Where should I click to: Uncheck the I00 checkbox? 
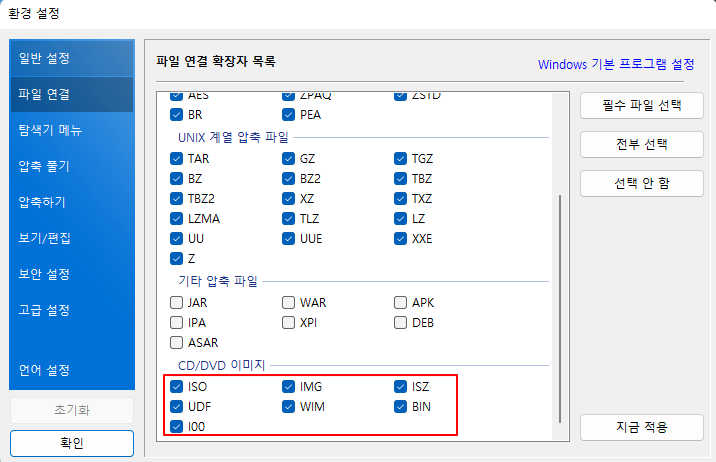[x=176, y=427]
